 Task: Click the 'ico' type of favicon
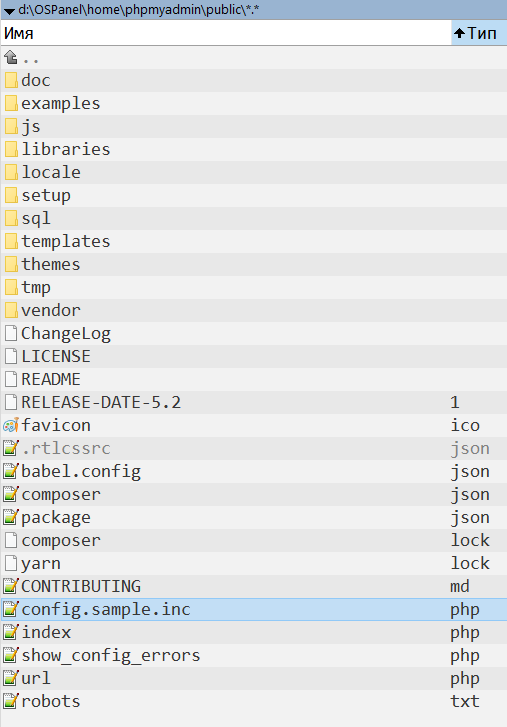465,425
